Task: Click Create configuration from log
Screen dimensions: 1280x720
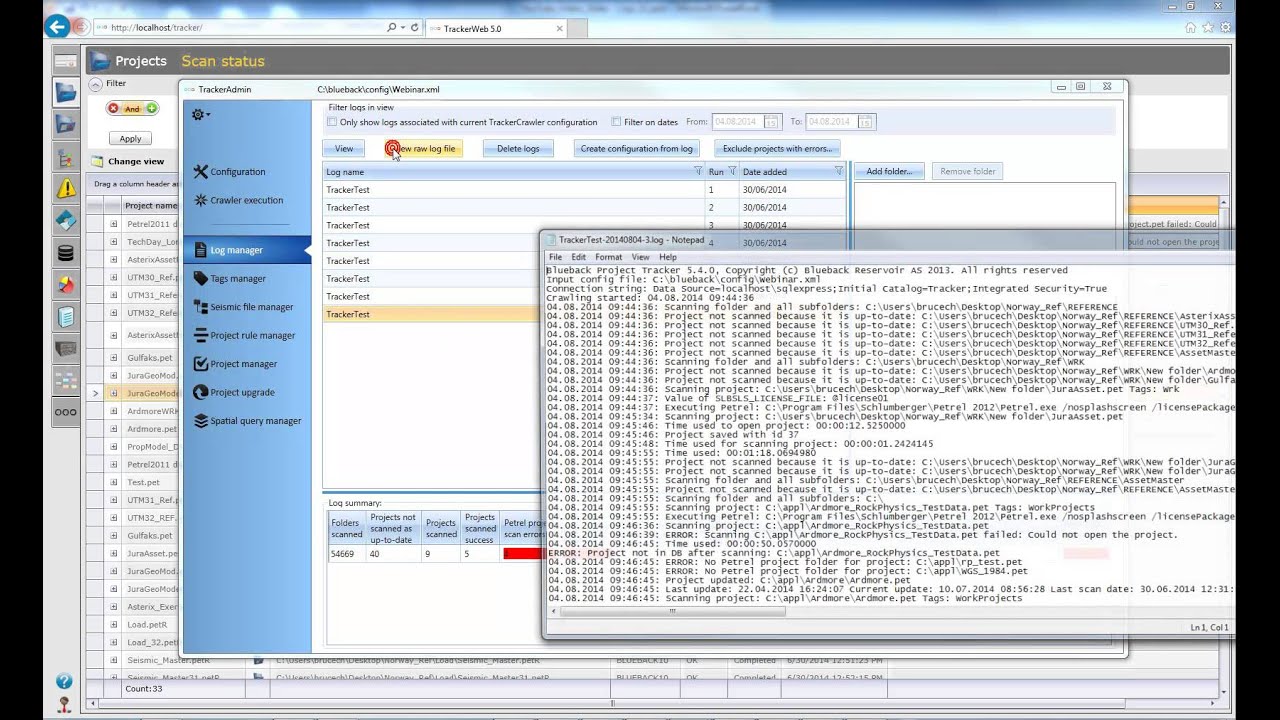Action: [637, 149]
